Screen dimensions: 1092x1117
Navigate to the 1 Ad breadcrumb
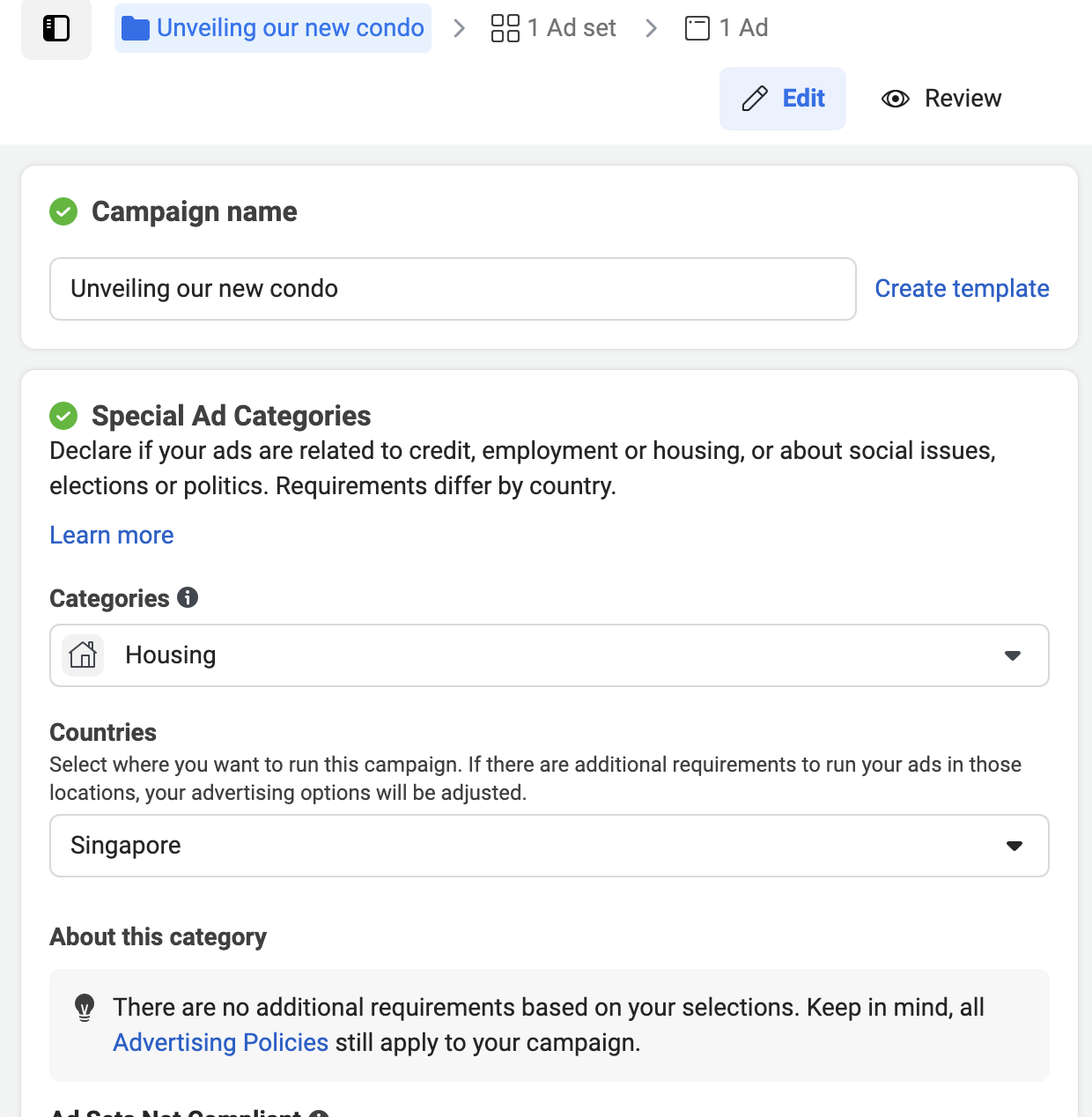click(x=744, y=27)
